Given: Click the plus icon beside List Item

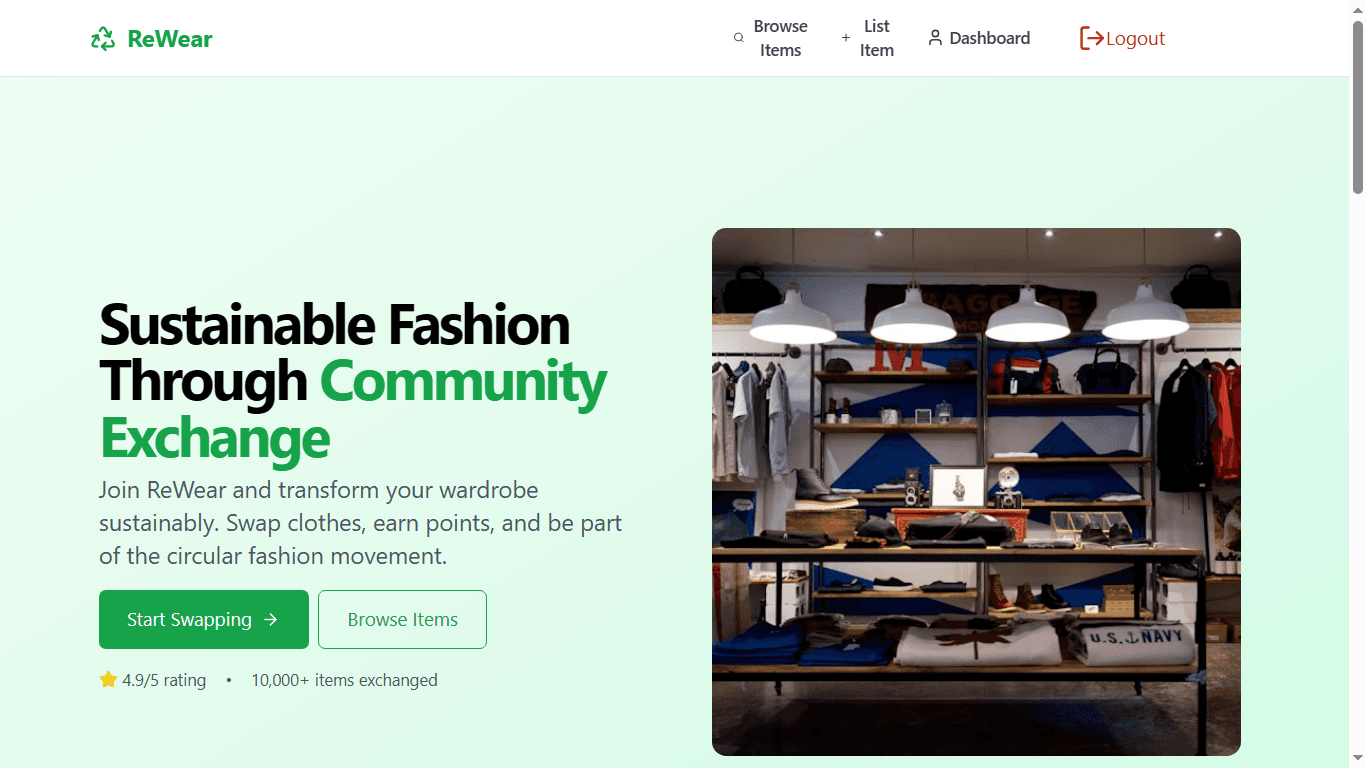Looking at the screenshot, I should (846, 38).
